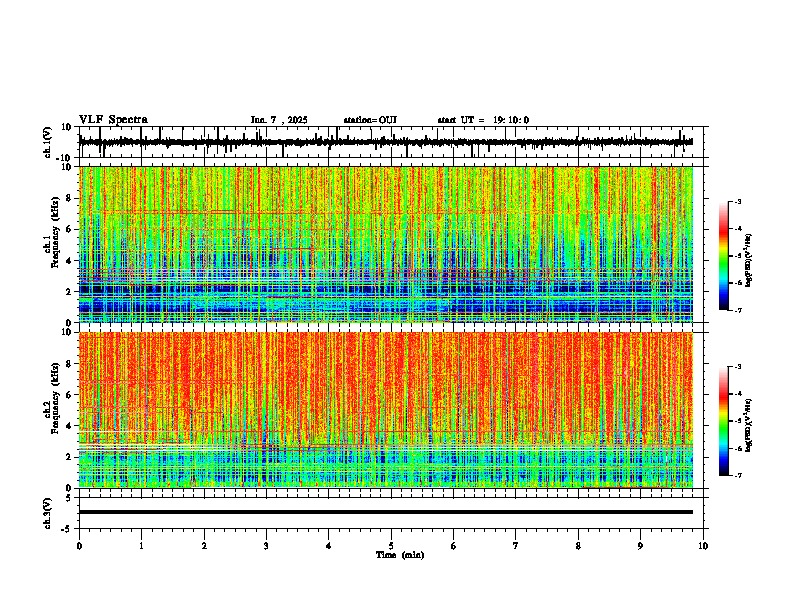The width and height of the screenshot is (792, 612).
Task: Click the "-3" label on ch.1 color scale
Action: coord(738,201)
